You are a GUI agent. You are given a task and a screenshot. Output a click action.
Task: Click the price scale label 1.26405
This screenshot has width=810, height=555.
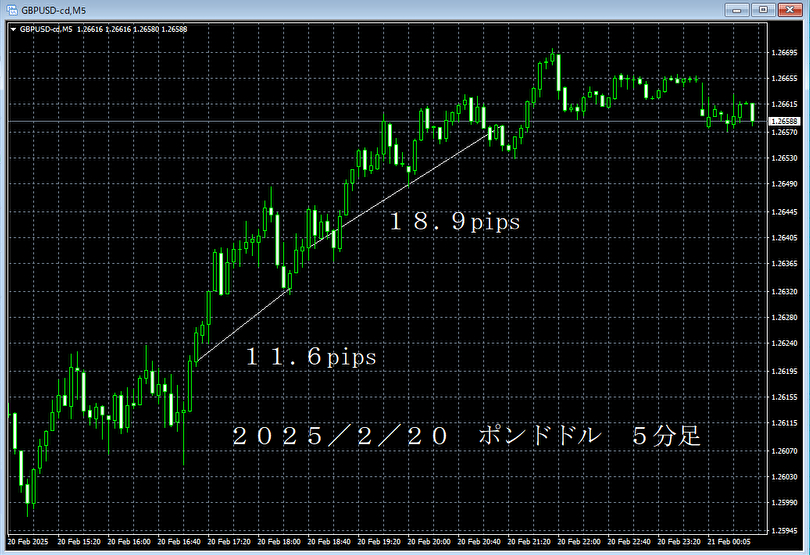click(x=784, y=238)
